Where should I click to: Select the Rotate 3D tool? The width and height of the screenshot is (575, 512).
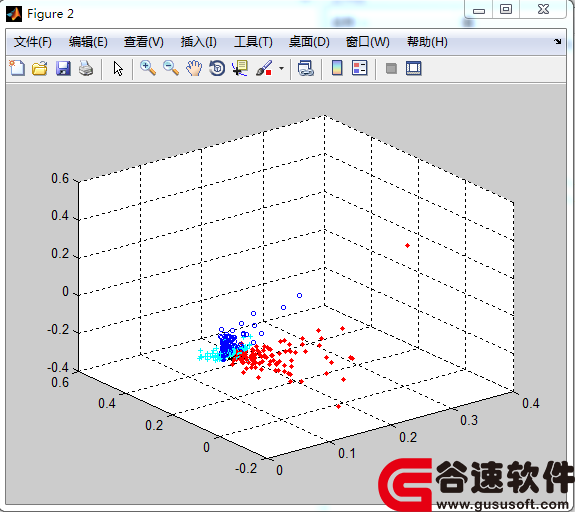217,68
